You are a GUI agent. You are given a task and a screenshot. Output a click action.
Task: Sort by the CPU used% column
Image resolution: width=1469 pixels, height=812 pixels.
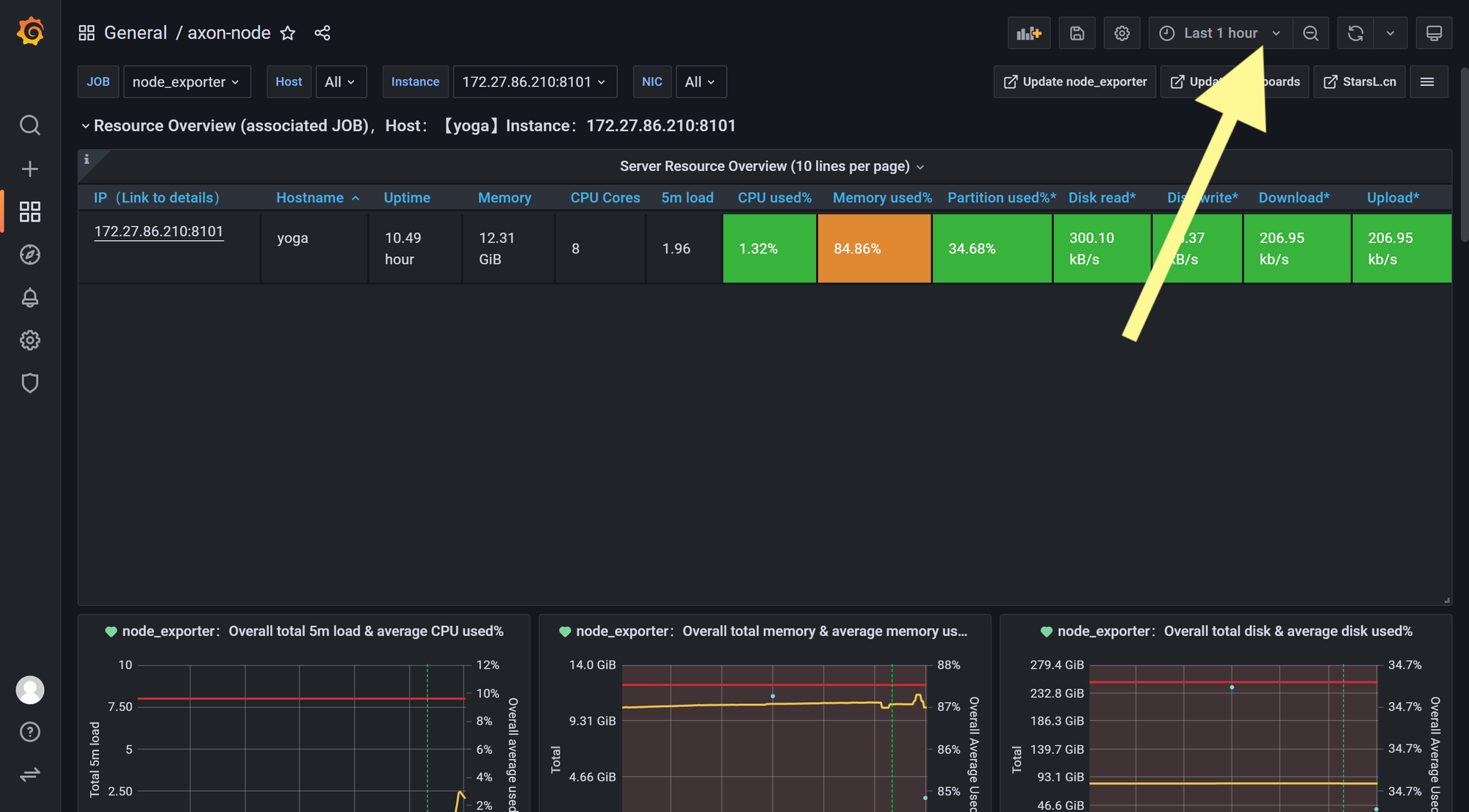point(774,197)
